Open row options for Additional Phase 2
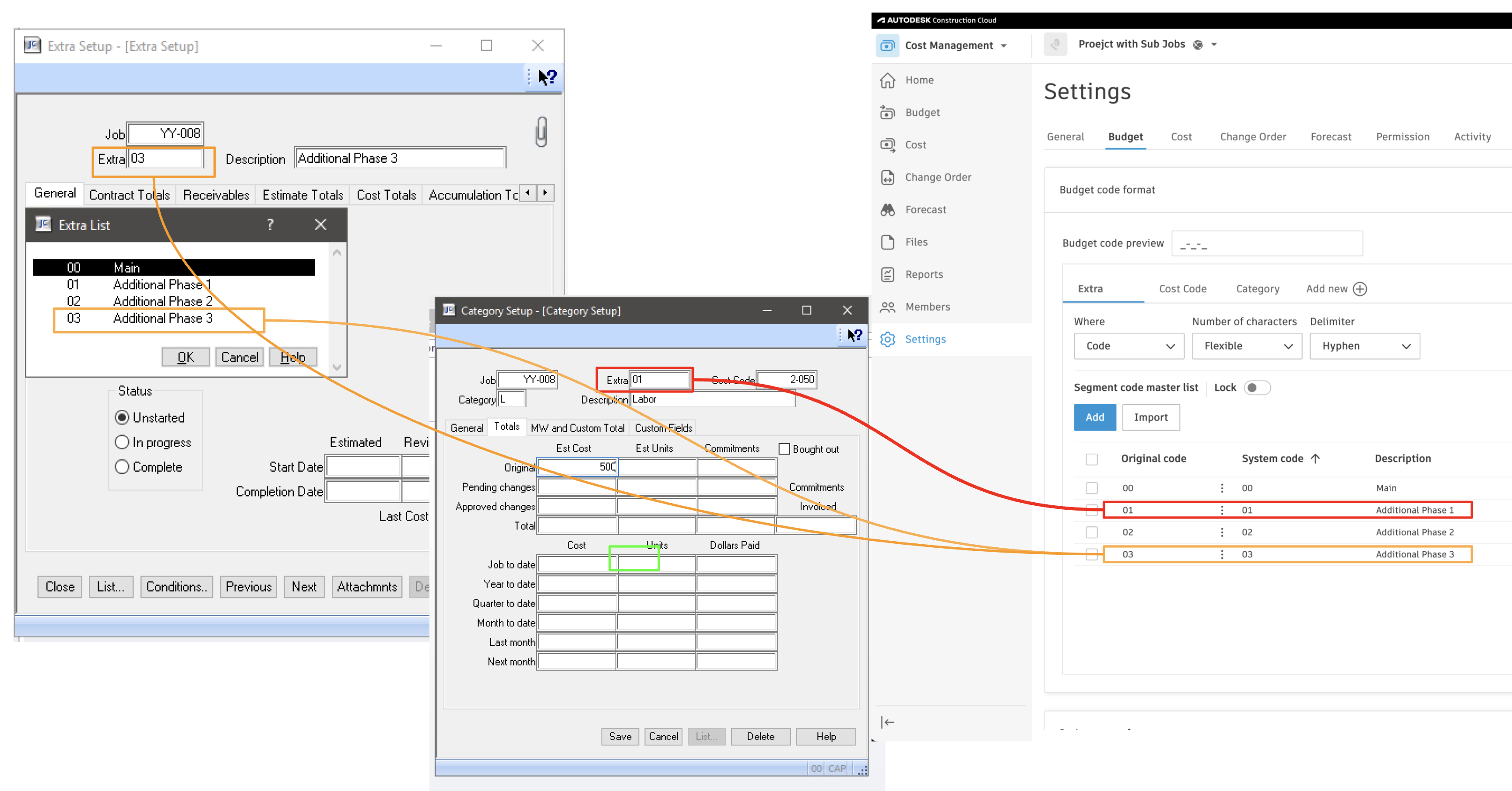The width and height of the screenshot is (1512, 791). click(x=1222, y=532)
